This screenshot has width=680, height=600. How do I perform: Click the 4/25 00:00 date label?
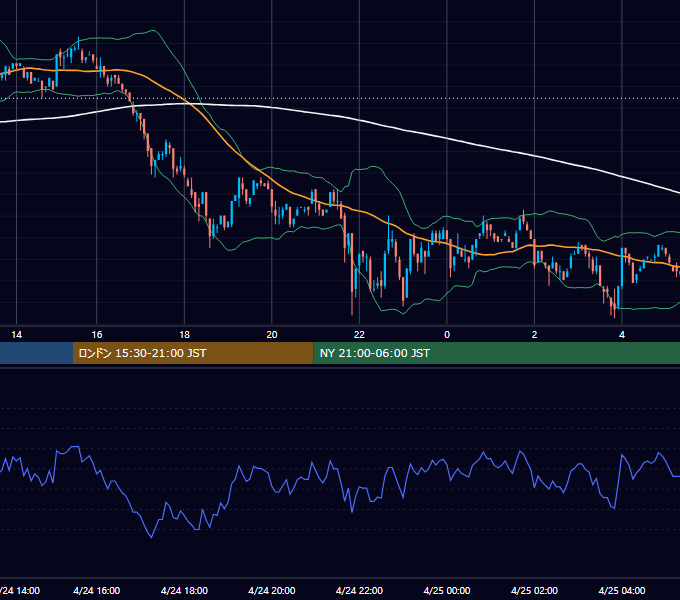click(x=447, y=590)
